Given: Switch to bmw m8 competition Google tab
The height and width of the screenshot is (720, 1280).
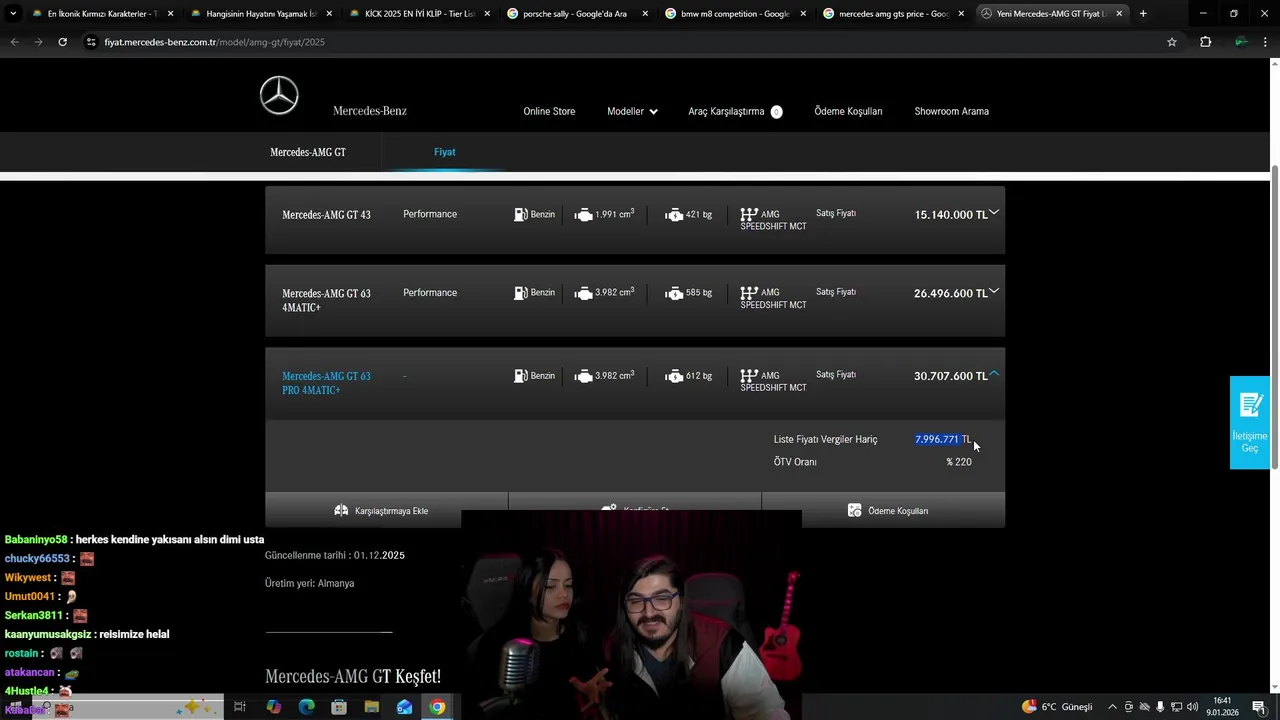Looking at the screenshot, I should point(735,14).
